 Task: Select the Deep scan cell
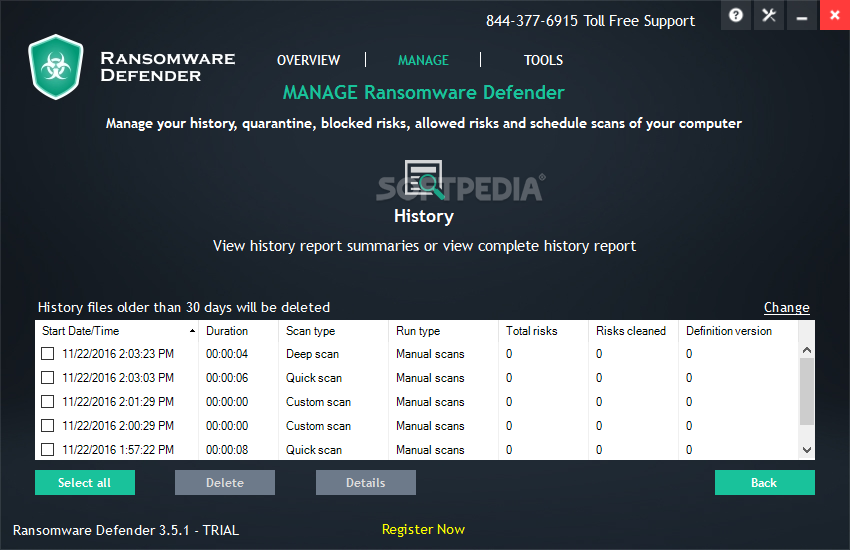click(x=312, y=354)
